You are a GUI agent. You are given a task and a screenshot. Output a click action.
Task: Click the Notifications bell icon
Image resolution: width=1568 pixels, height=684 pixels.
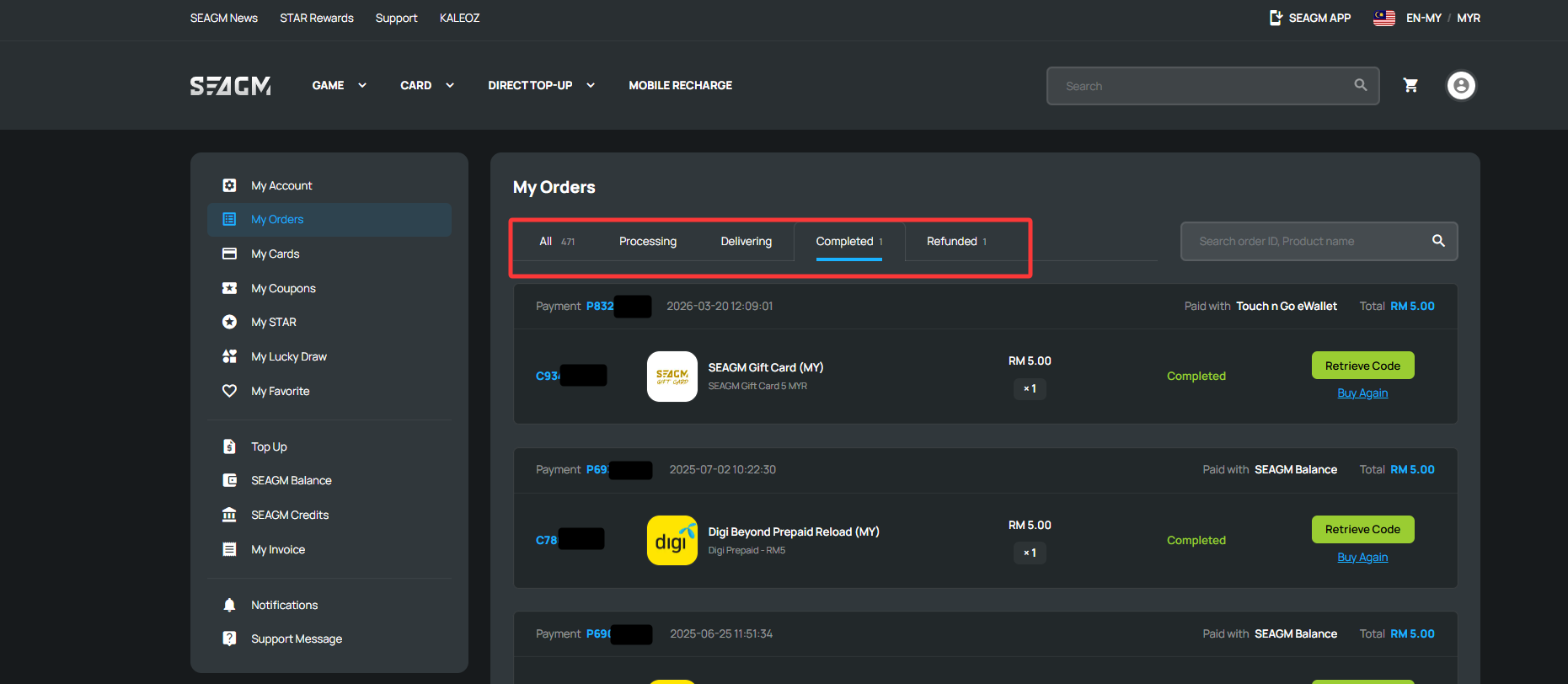point(229,605)
